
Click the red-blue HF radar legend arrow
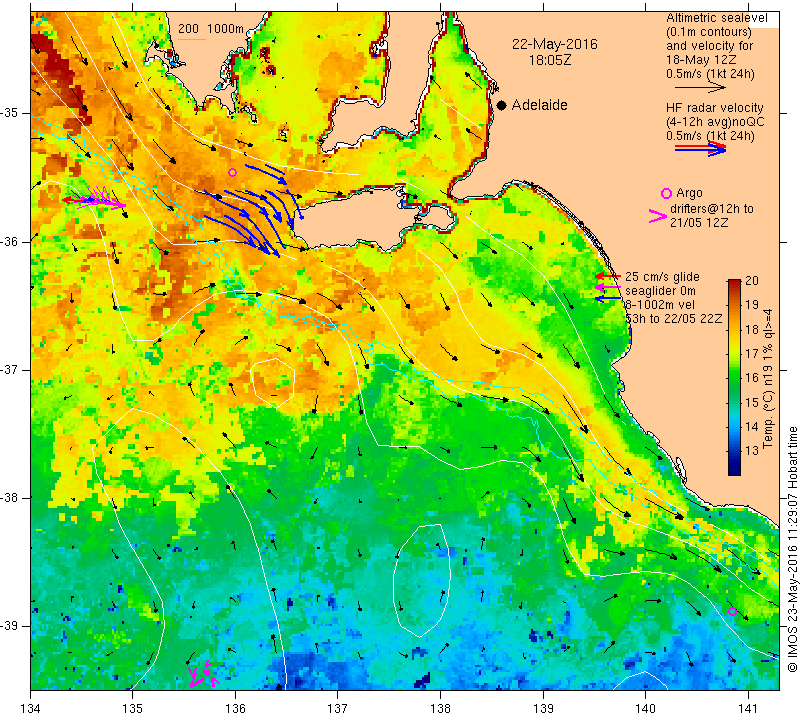700,148
